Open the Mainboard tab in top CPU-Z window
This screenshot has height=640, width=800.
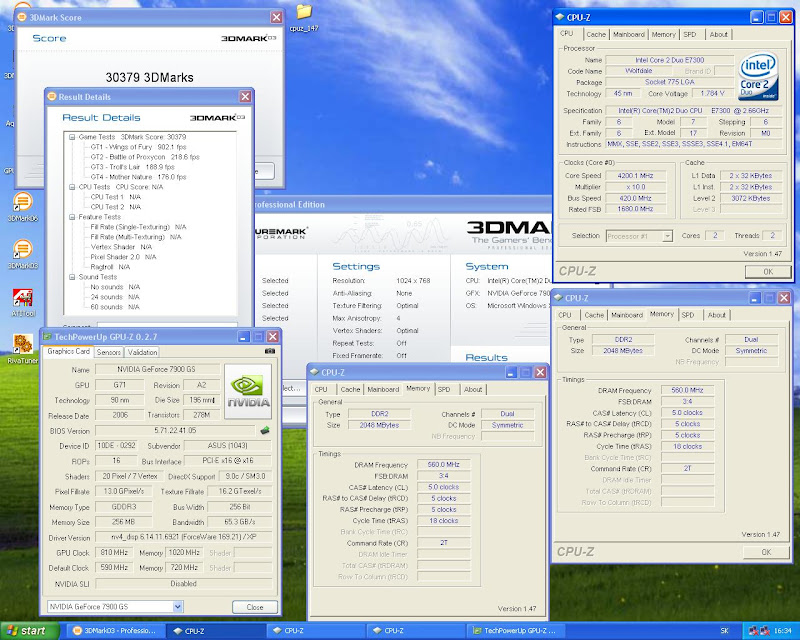(x=628, y=34)
